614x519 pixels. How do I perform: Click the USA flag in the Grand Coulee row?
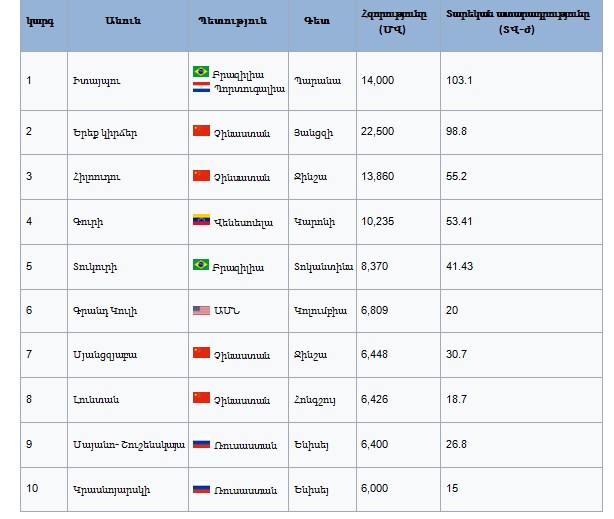pyautogui.click(x=201, y=311)
